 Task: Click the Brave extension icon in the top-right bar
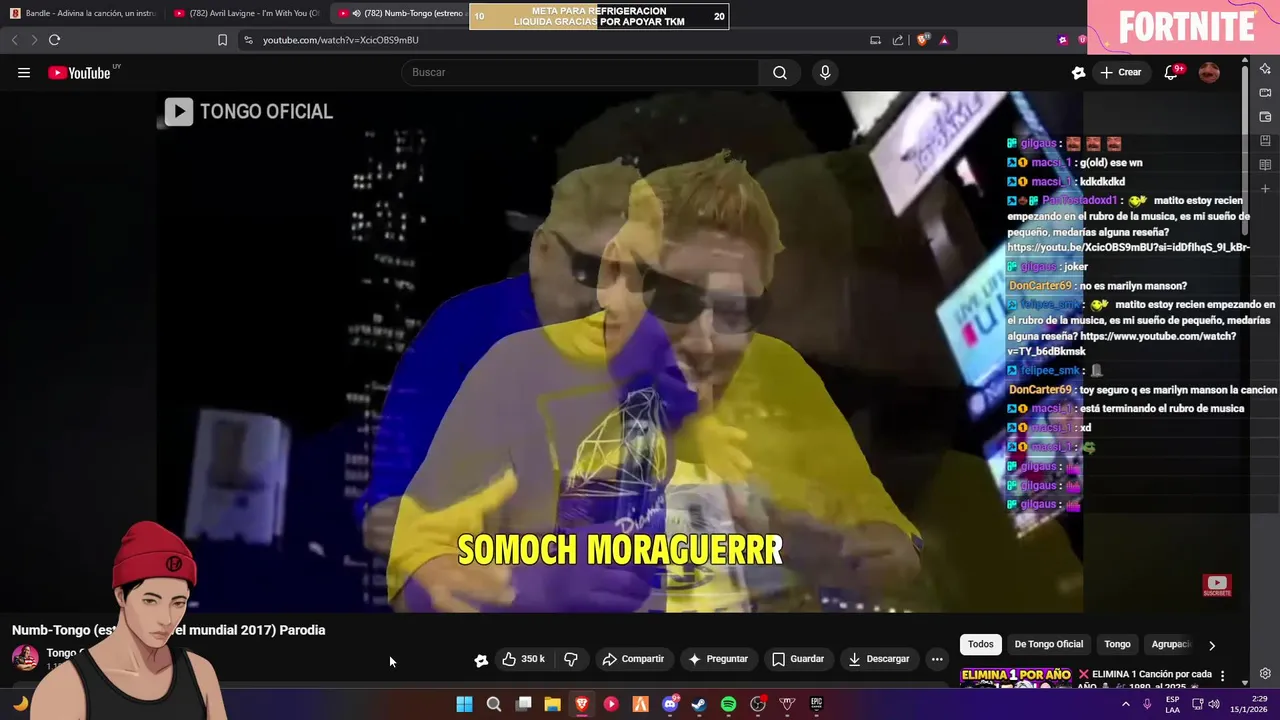point(1062,40)
